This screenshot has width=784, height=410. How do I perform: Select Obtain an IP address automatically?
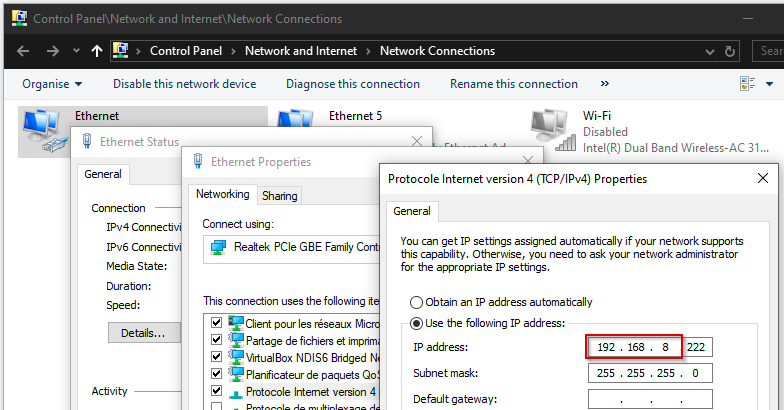pos(416,302)
